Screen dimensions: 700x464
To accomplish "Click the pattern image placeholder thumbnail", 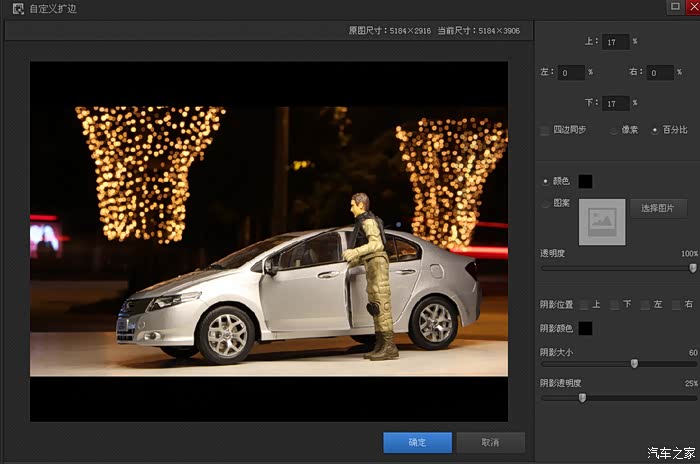I will 602,221.
